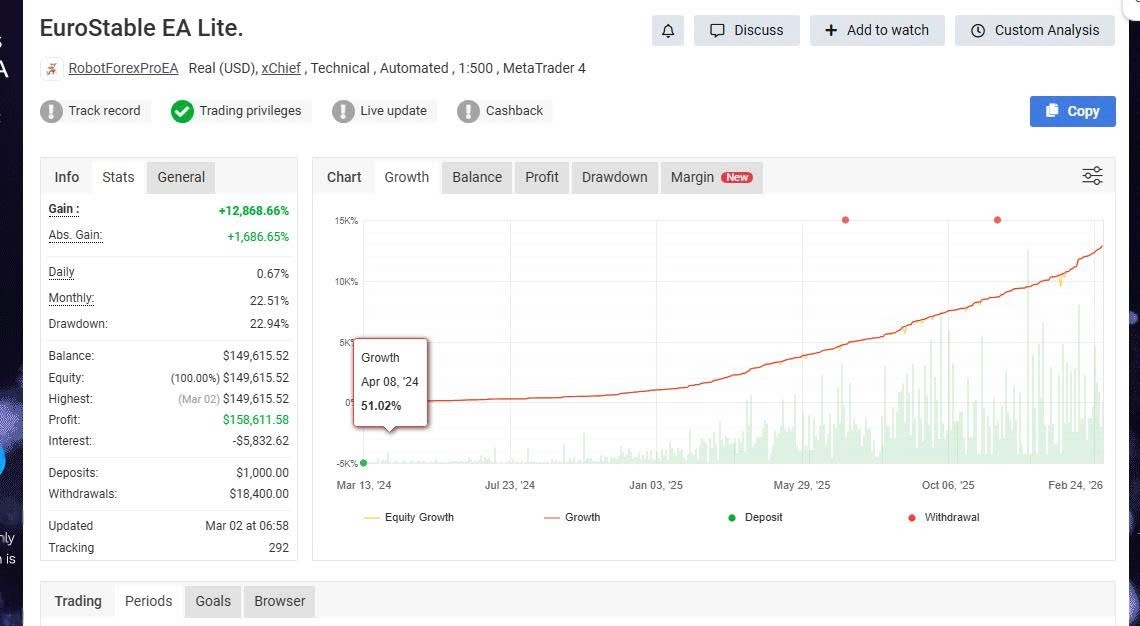
Task: Open chart settings sliders icon
Action: 1092,177
